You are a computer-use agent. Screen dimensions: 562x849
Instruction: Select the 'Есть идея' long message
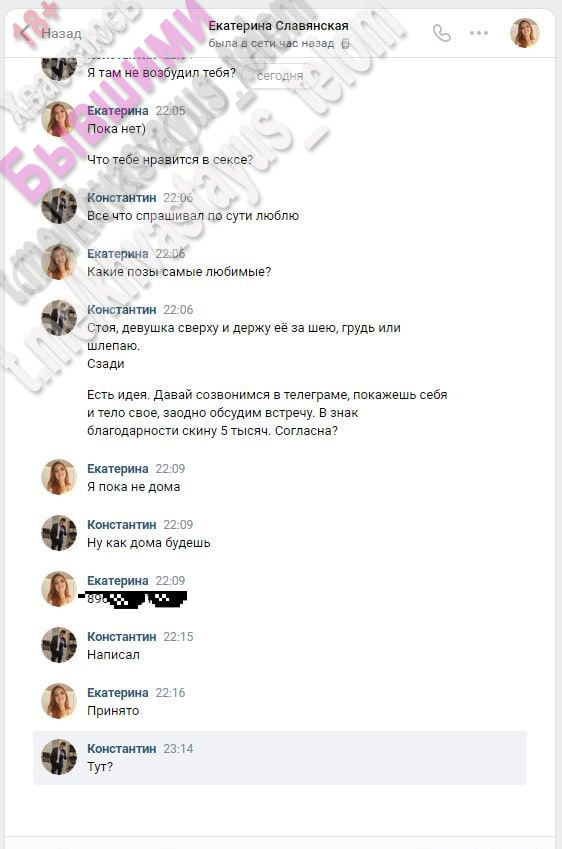pyautogui.click(x=267, y=413)
